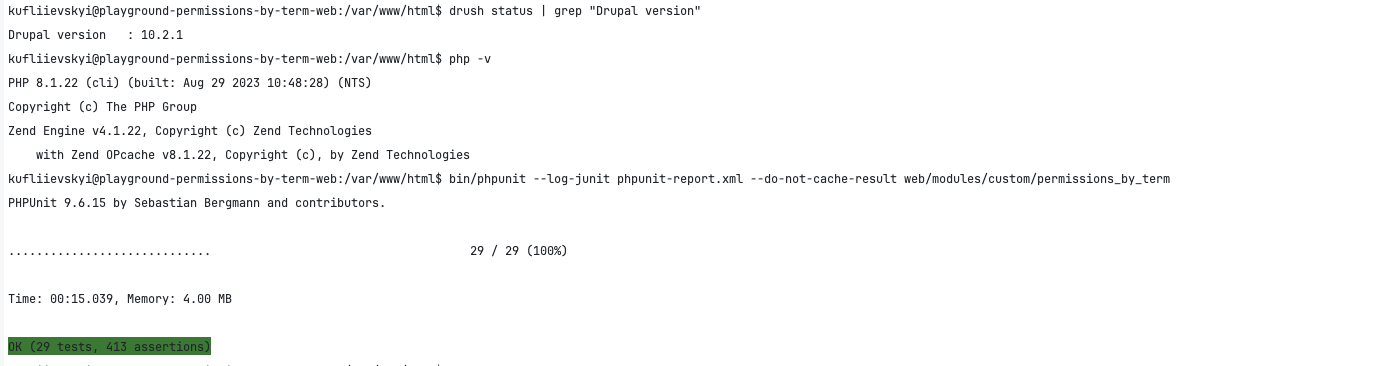Click the row of test progress dots

pos(109,251)
